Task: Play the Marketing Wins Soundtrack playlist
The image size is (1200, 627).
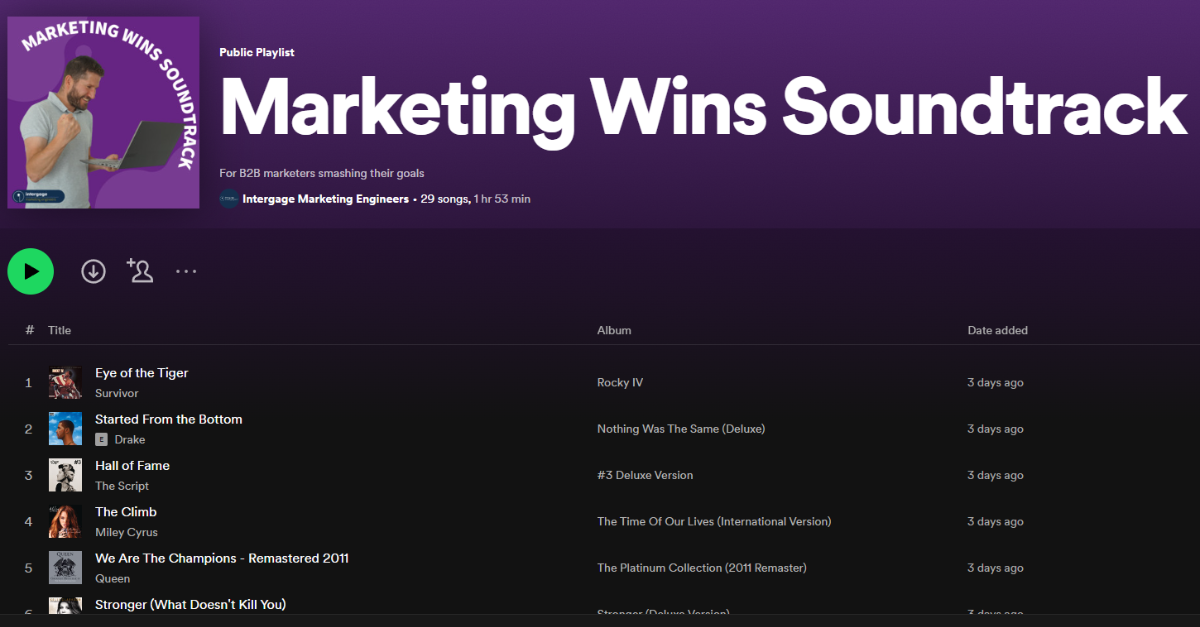Action: 30,271
